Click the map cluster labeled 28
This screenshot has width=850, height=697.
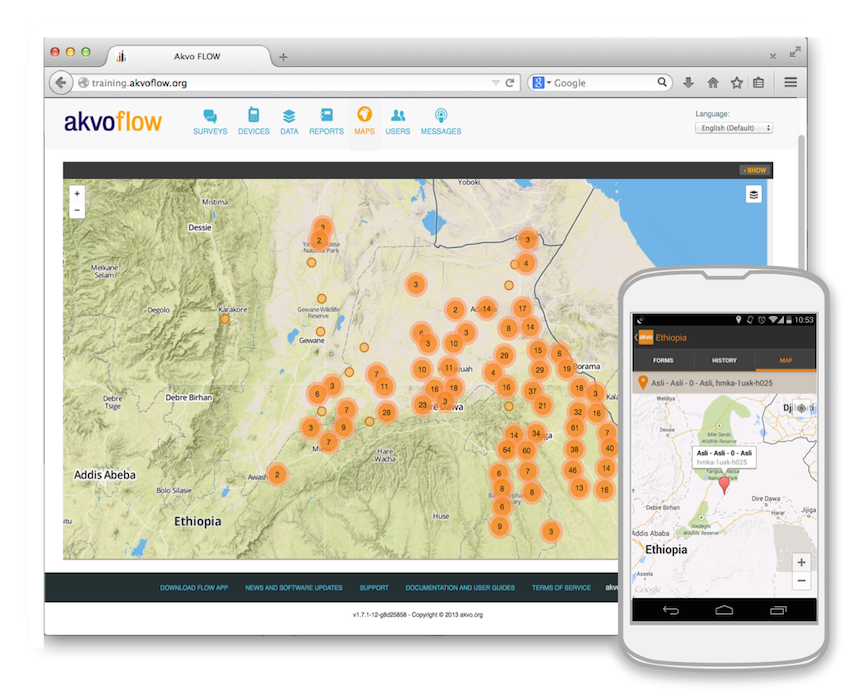pyautogui.click(x=387, y=412)
